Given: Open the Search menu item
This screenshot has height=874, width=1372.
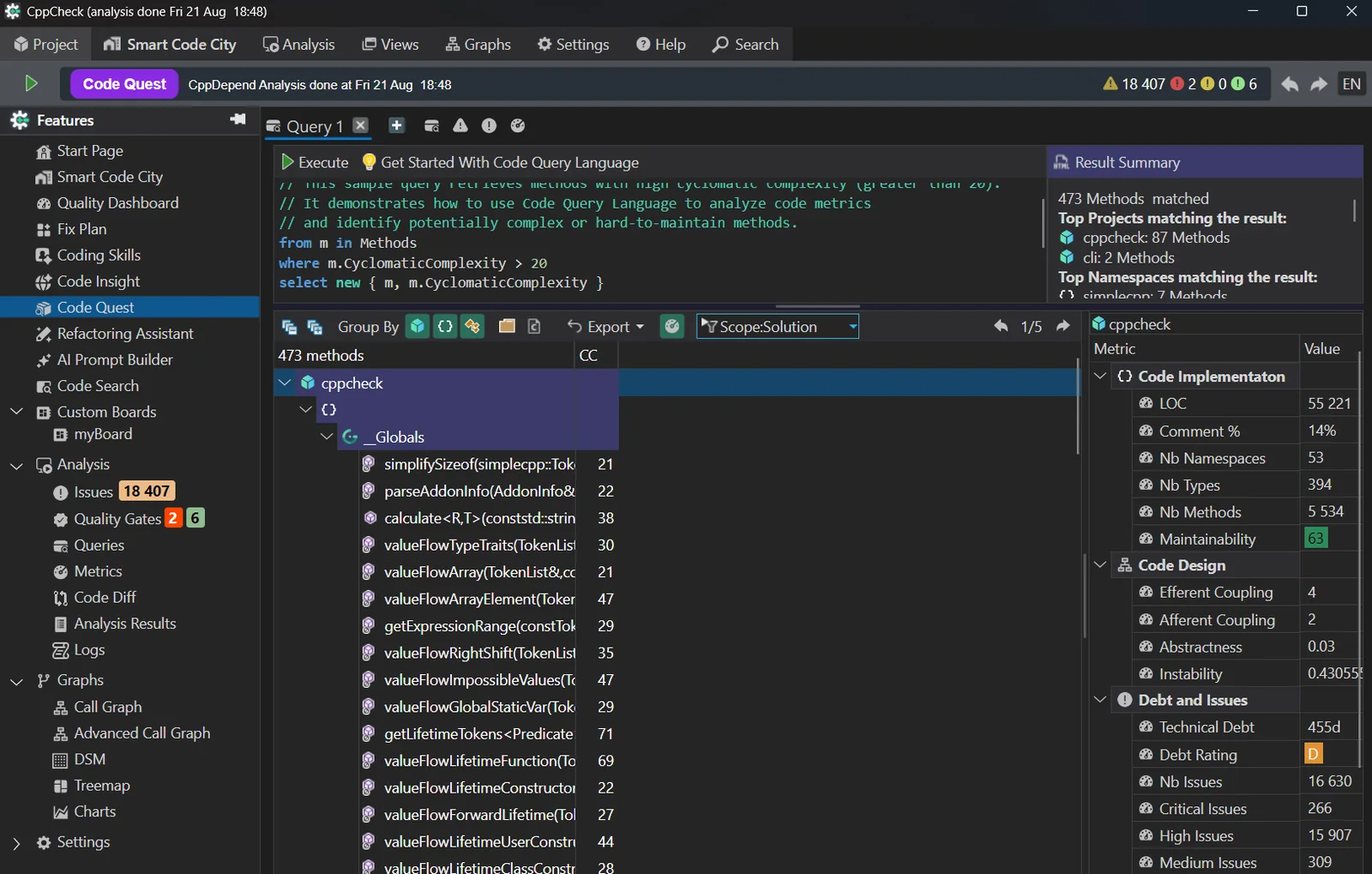Looking at the screenshot, I should click(745, 45).
